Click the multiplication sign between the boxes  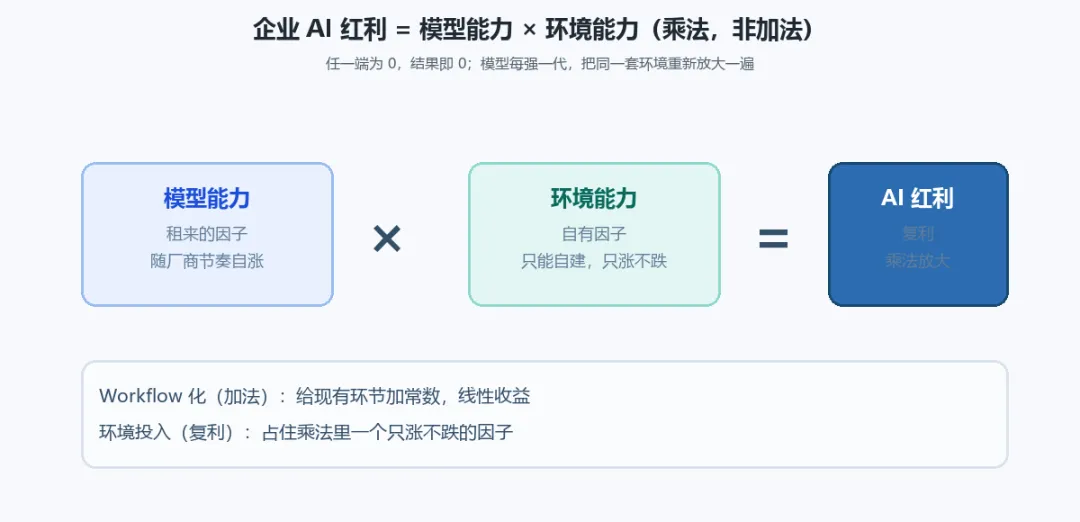[386, 240]
